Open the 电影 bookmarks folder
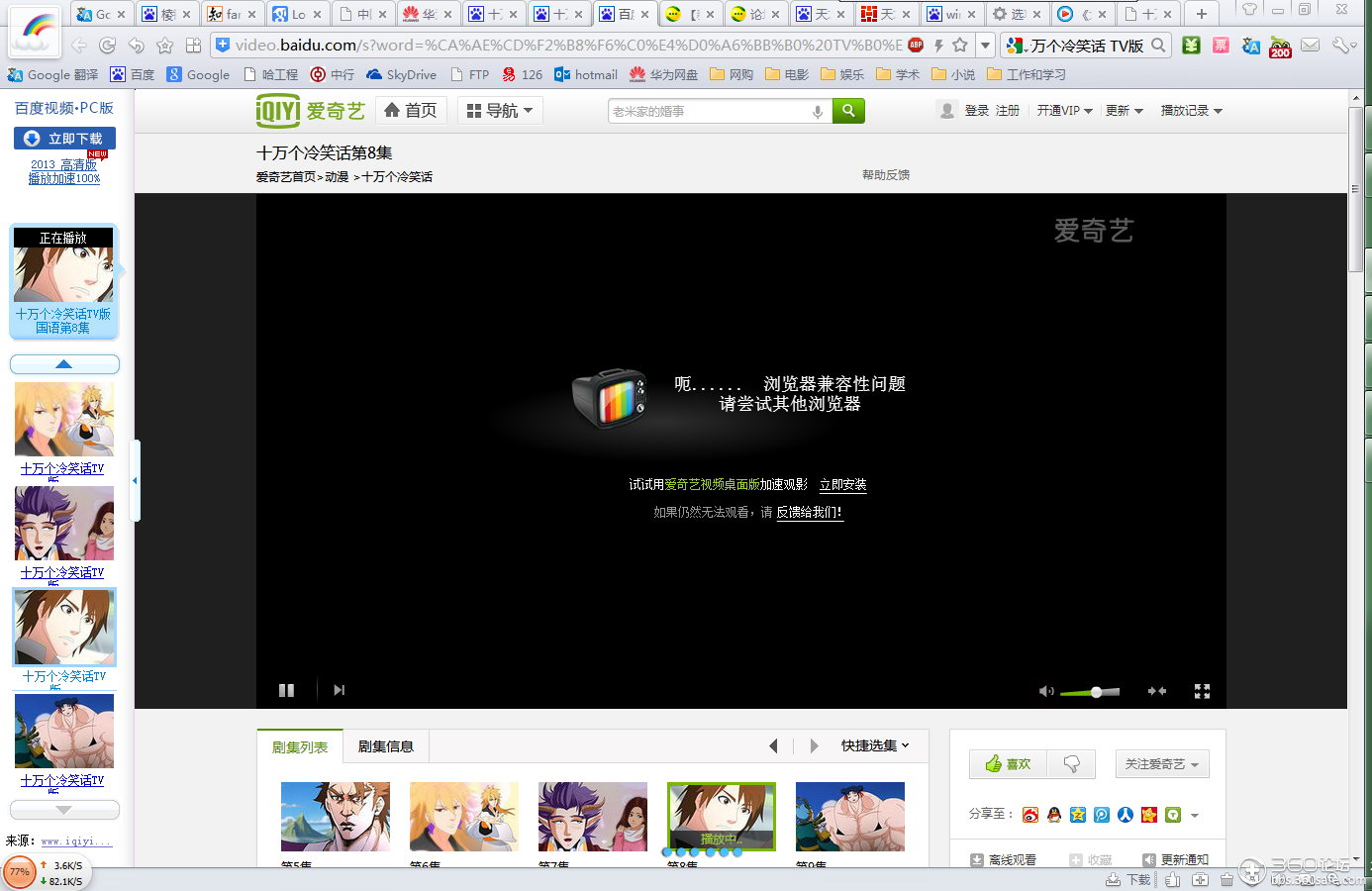1372x891 pixels. (x=787, y=74)
